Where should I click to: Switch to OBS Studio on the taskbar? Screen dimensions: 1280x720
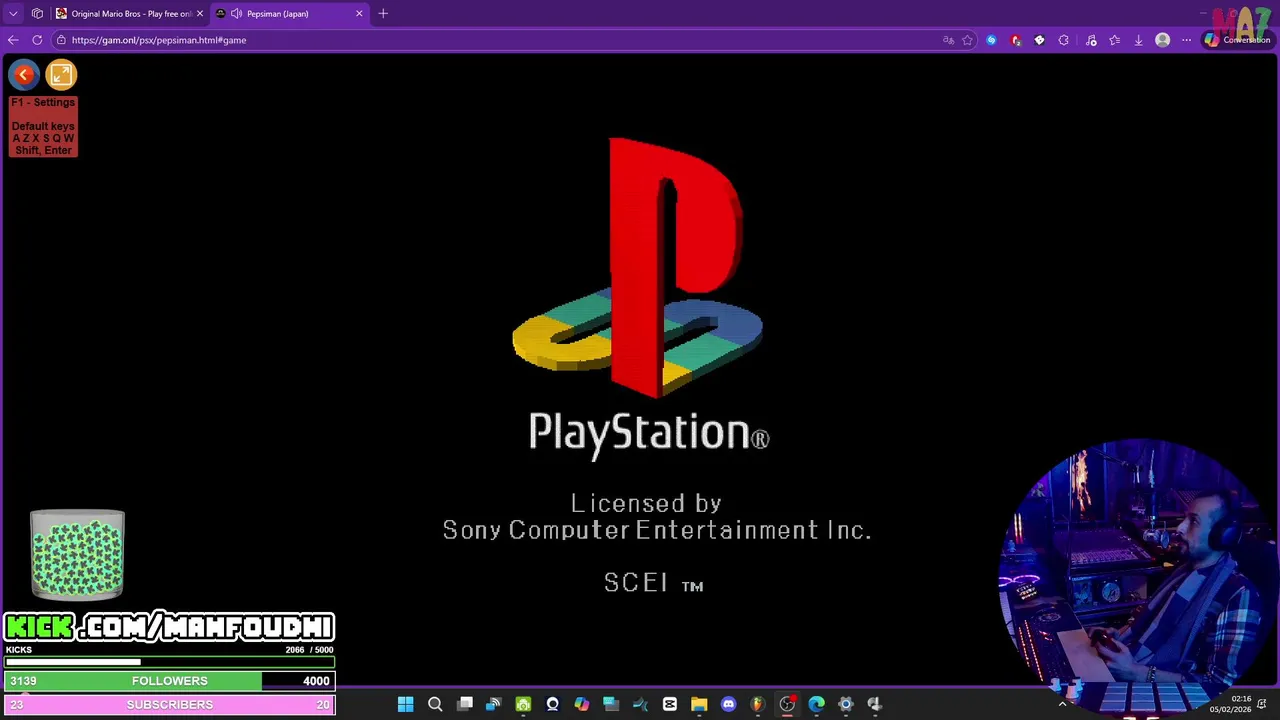click(x=787, y=705)
